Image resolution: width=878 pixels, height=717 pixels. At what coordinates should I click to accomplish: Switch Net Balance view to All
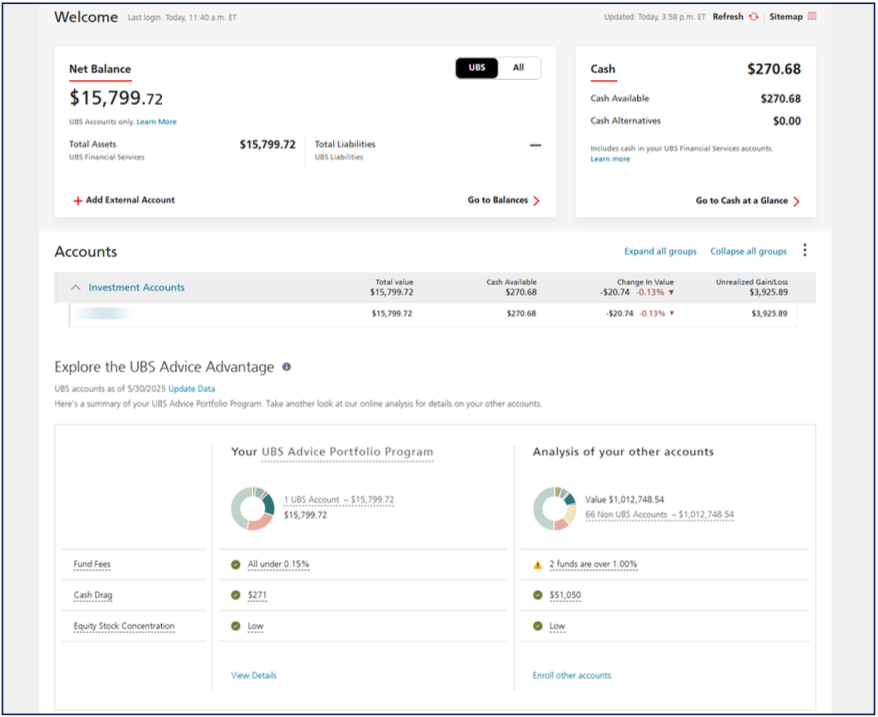click(x=519, y=68)
